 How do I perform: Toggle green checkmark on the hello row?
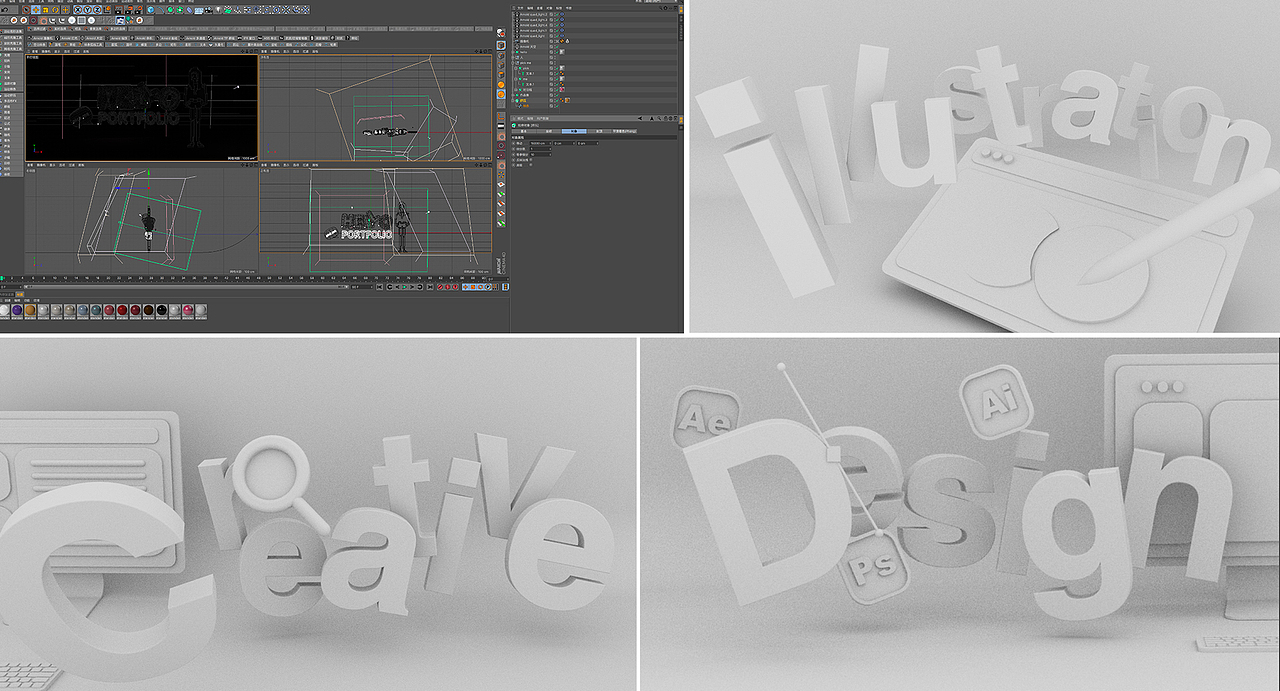tap(557, 52)
